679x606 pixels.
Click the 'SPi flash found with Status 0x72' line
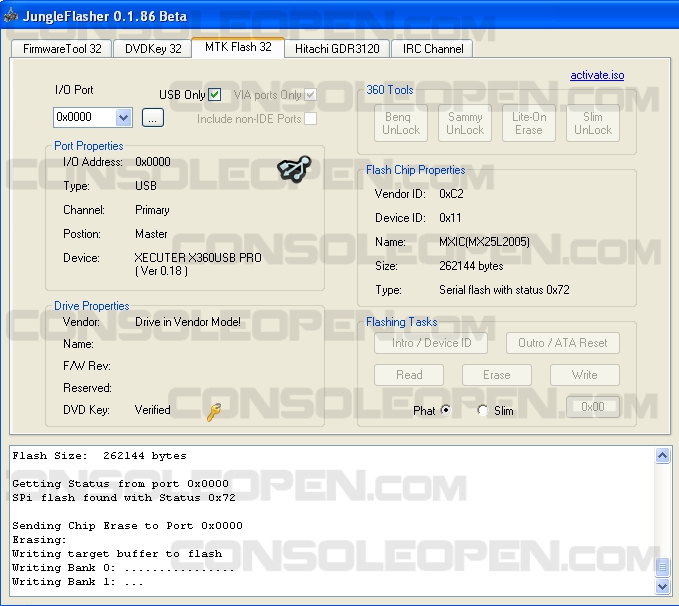pyautogui.click(x=124, y=498)
